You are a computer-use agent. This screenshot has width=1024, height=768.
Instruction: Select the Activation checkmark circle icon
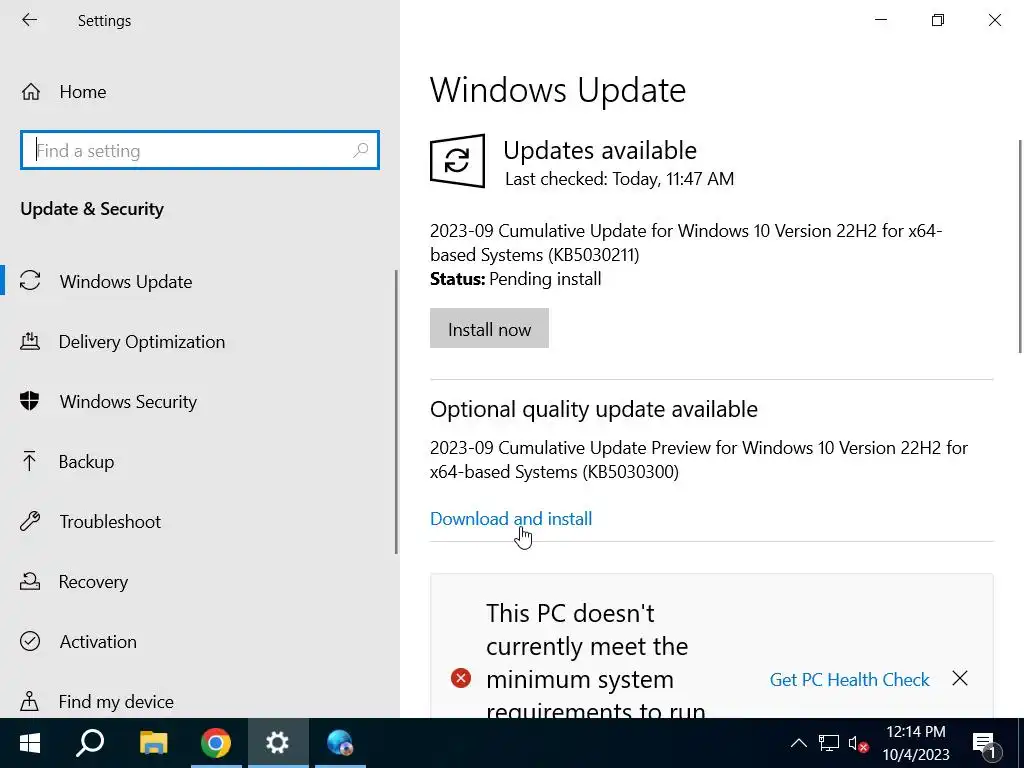tap(30, 641)
